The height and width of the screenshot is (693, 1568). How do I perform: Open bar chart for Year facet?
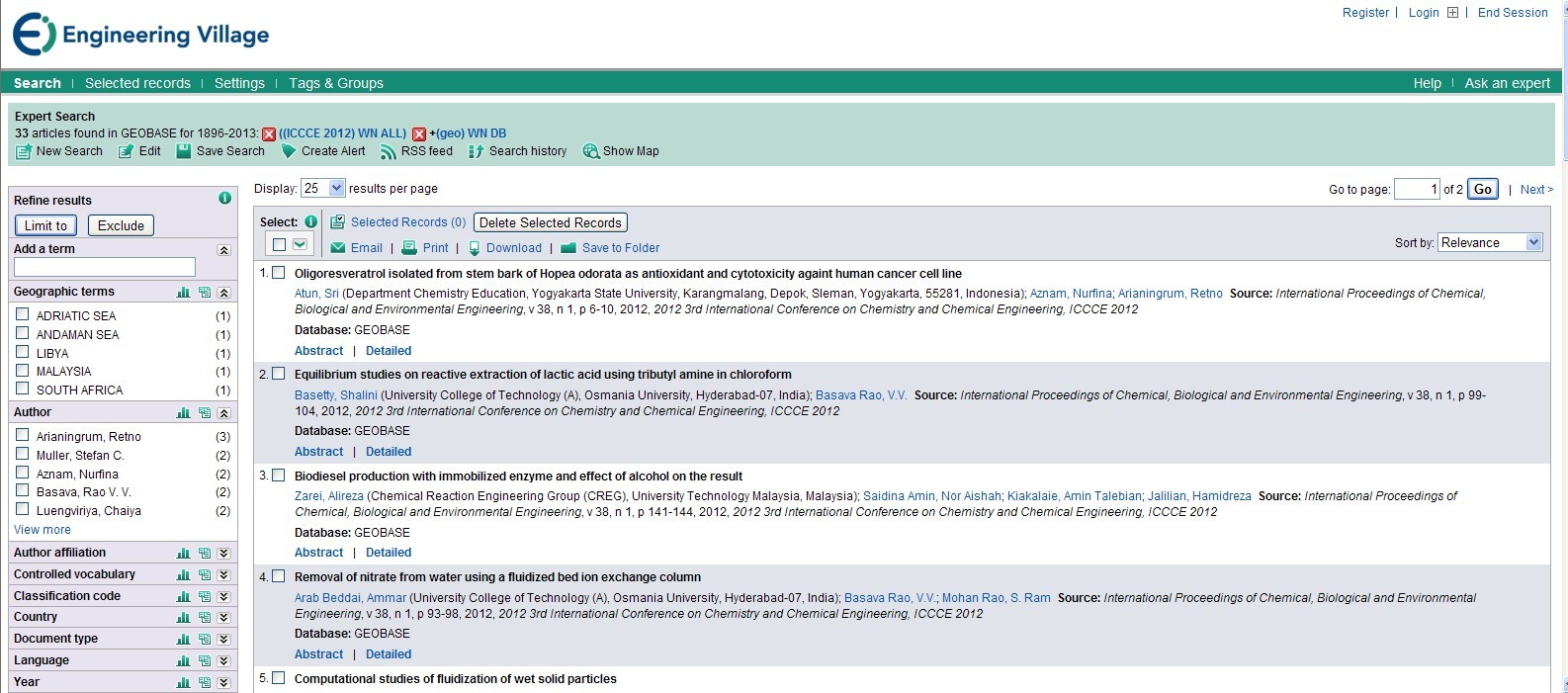point(183,683)
